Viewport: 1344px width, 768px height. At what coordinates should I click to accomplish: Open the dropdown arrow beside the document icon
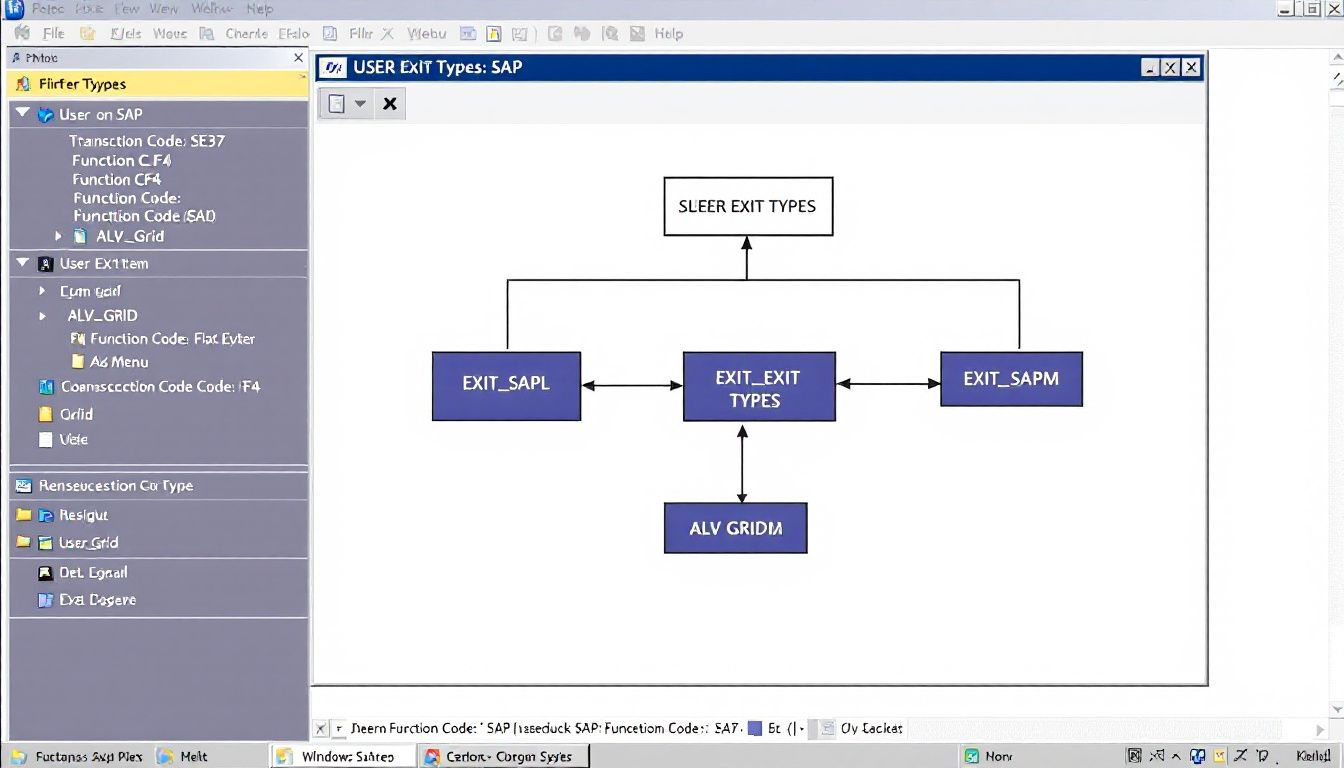click(x=361, y=104)
